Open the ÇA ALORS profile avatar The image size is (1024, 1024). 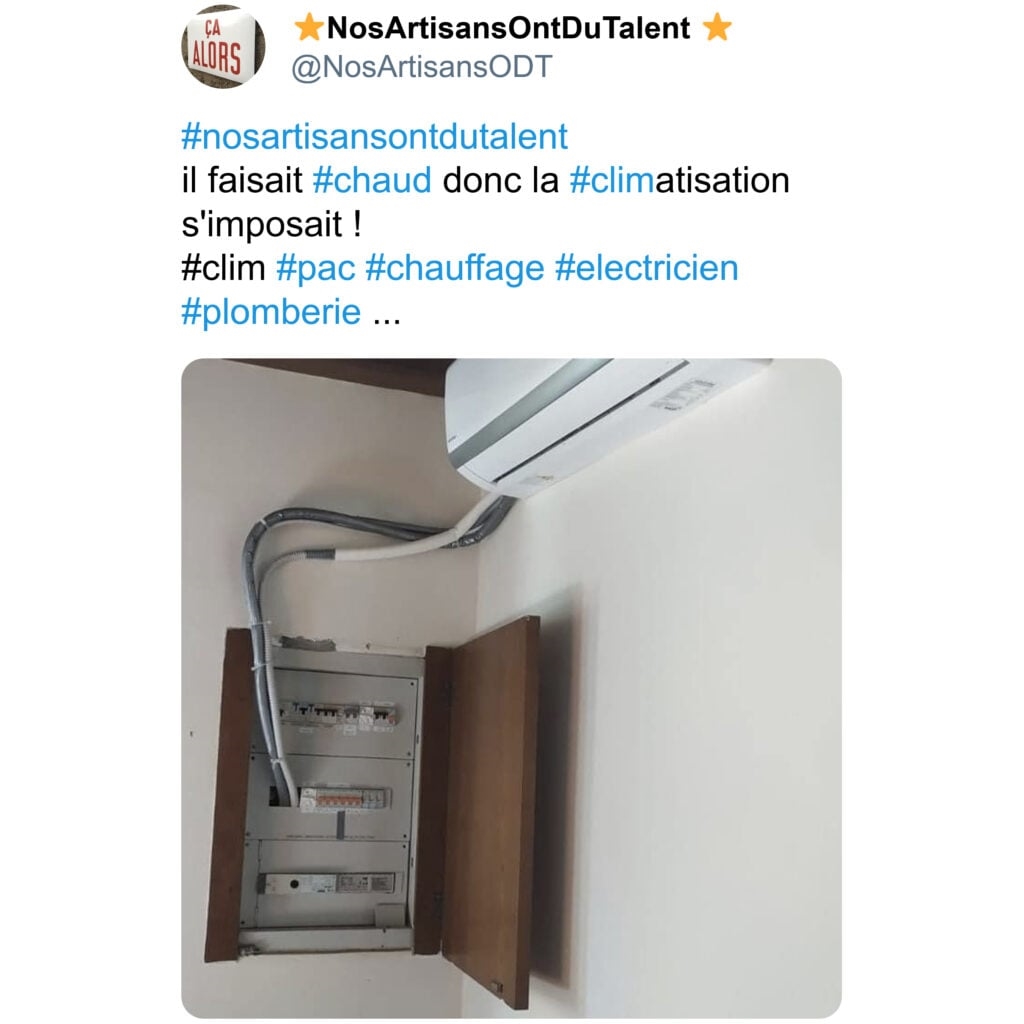point(223,46)
